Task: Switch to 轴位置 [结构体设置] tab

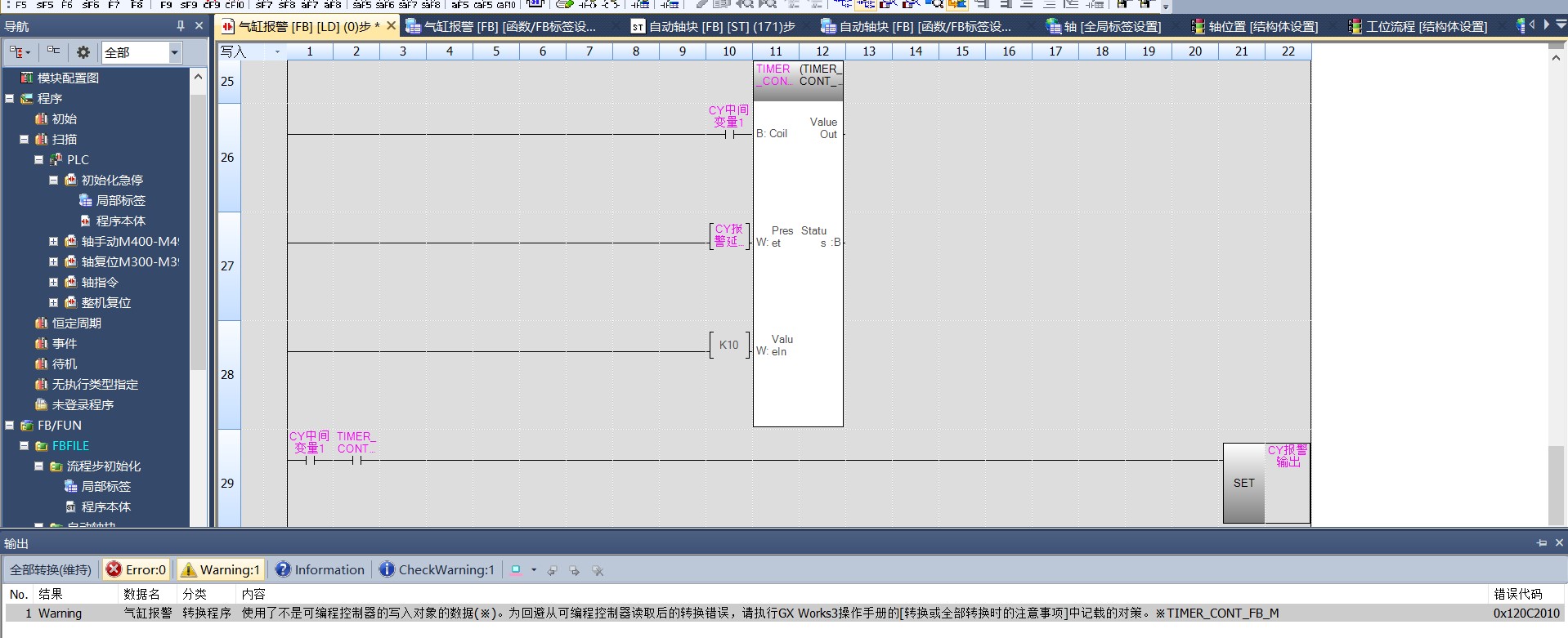Action: (1254, 26)
